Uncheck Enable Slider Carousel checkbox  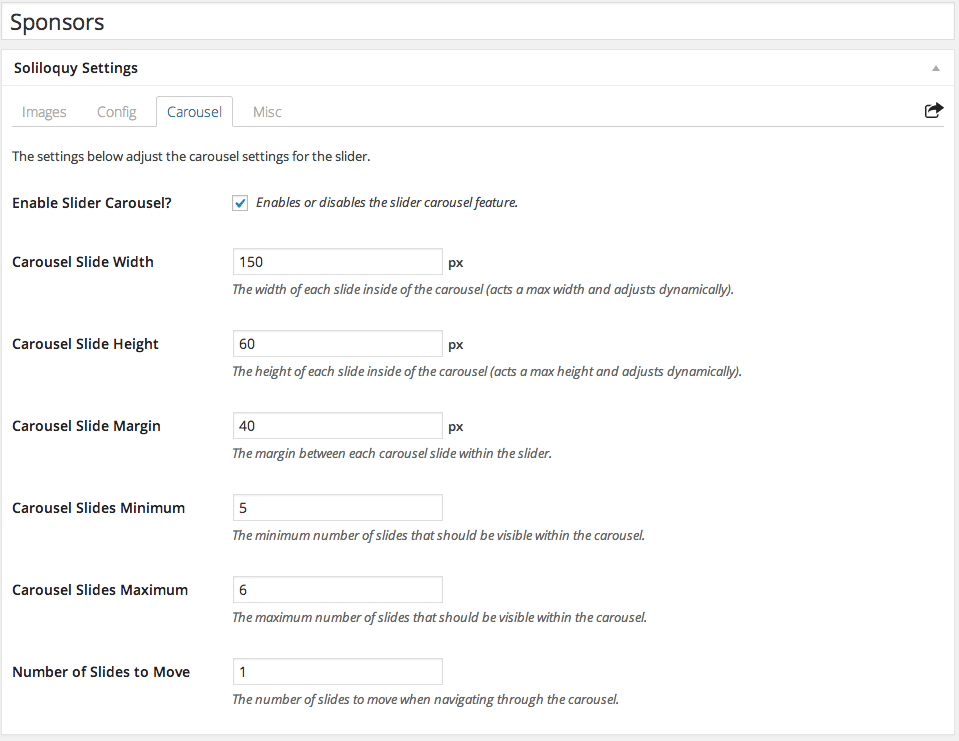[x=240, y=203]
